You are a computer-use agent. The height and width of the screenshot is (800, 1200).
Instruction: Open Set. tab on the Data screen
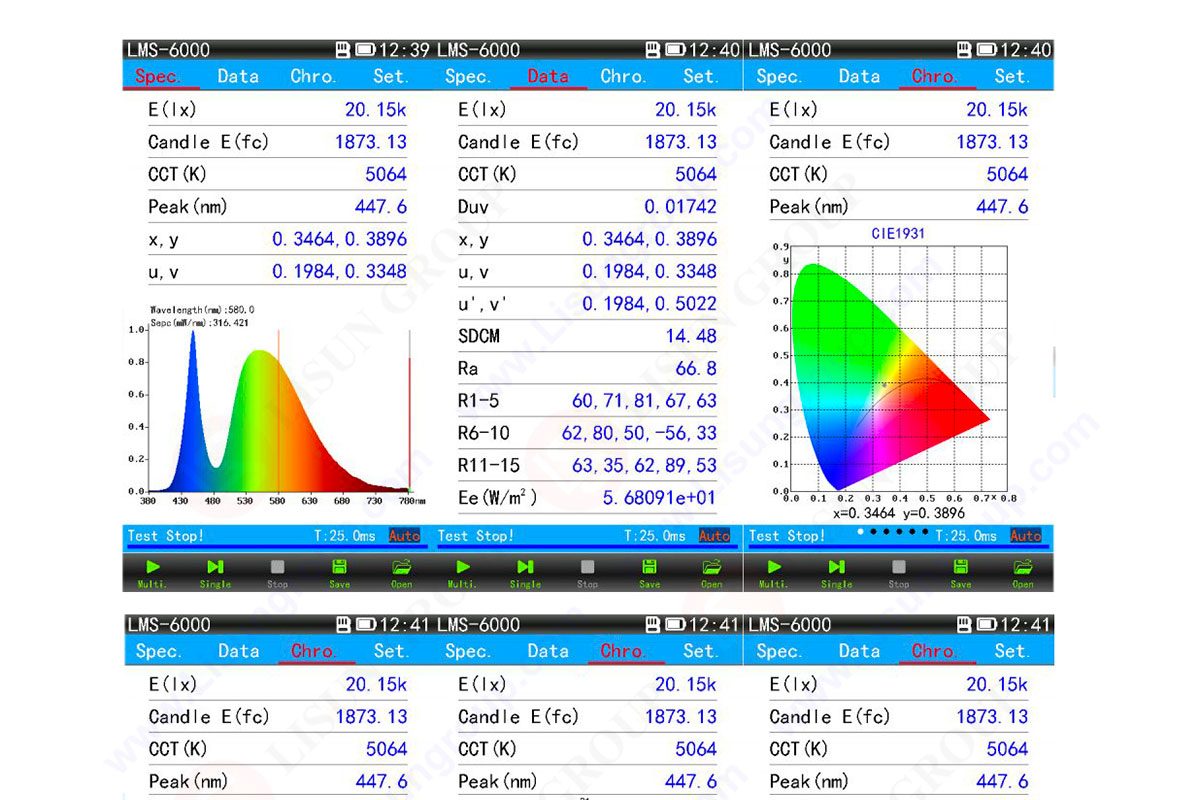pos(701,76)
